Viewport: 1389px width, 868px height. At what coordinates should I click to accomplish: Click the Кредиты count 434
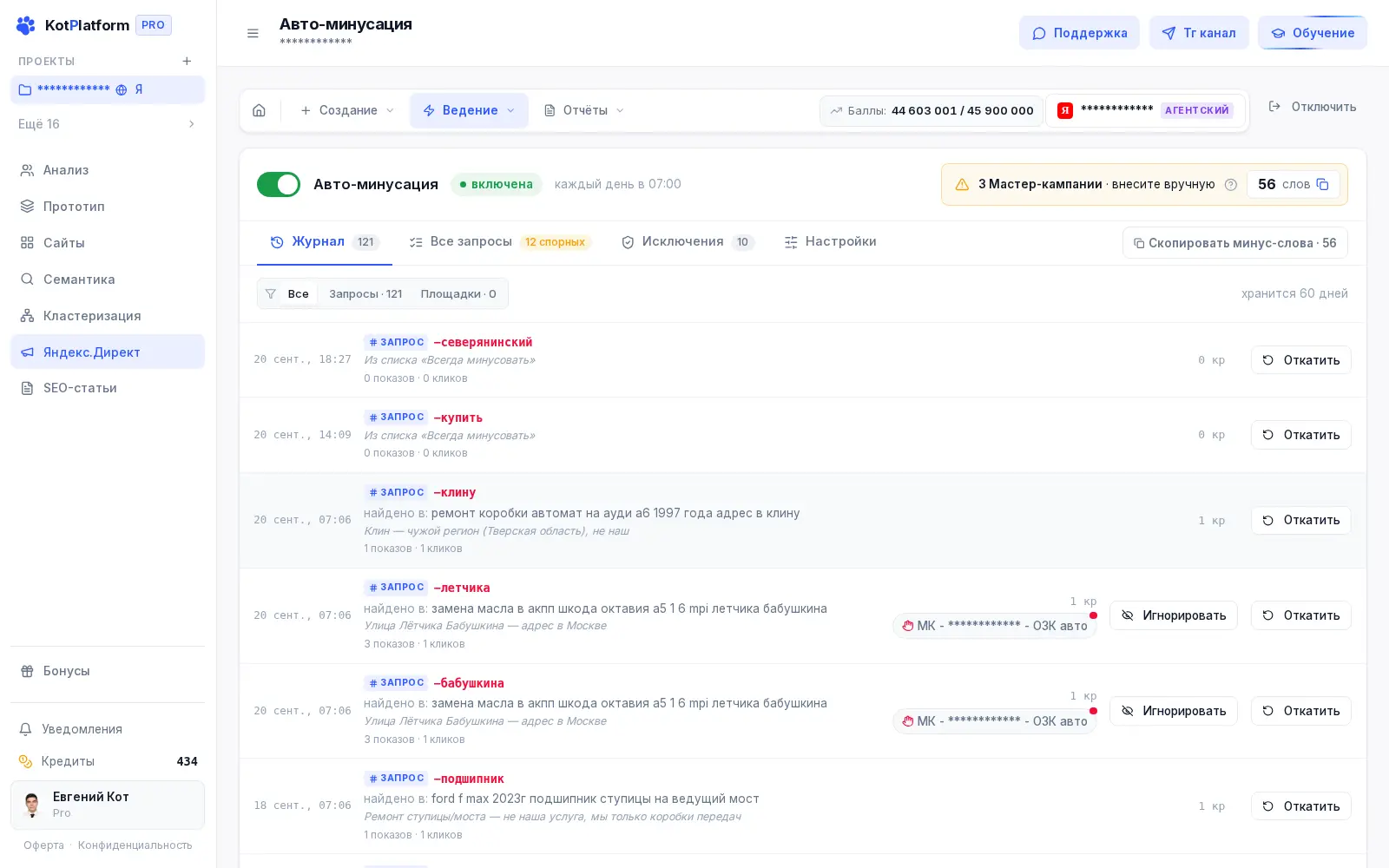click(x=187, y=761)
